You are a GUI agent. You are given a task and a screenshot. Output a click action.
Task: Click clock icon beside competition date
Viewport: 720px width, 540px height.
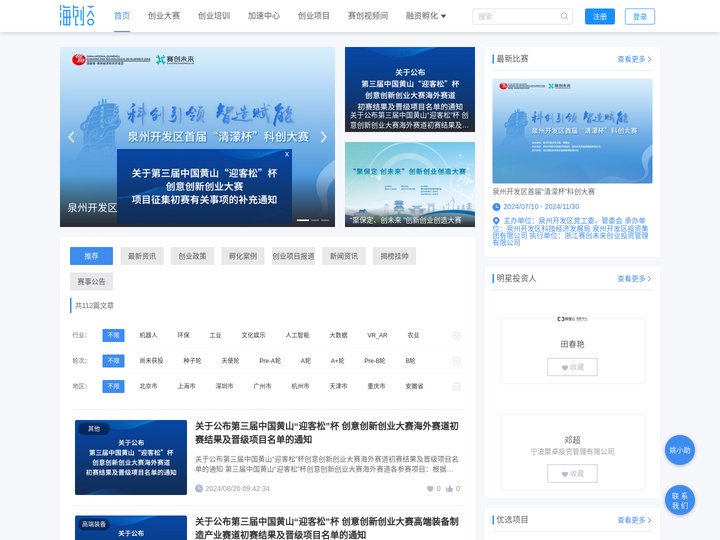(x=496, y=207)
